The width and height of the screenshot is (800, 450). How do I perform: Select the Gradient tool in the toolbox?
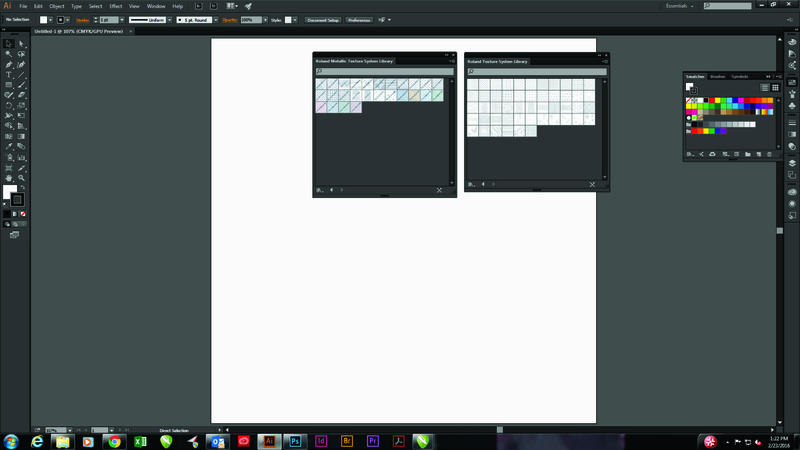pos(21,137)
